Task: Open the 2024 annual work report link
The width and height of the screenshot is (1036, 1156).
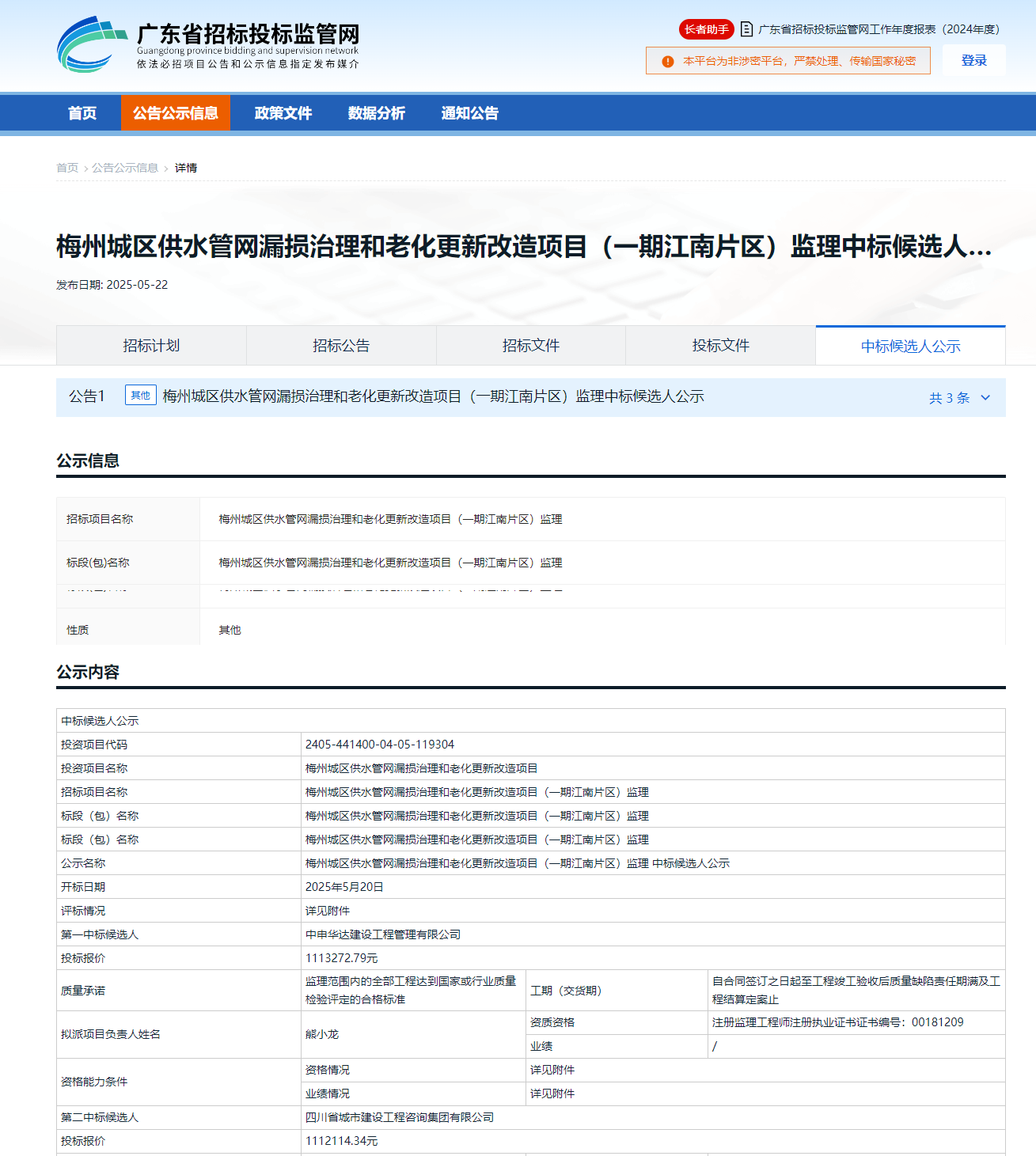Action: point(879,29)
